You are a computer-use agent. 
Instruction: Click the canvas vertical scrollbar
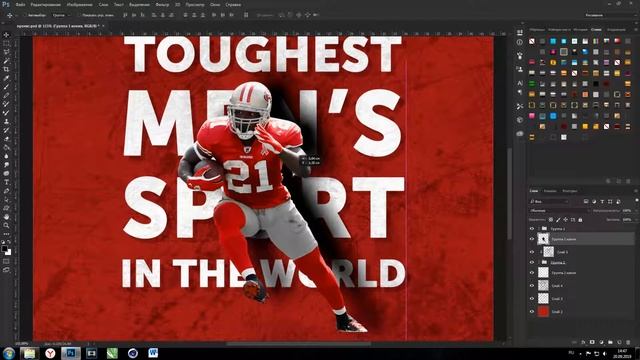coord(509,194)
